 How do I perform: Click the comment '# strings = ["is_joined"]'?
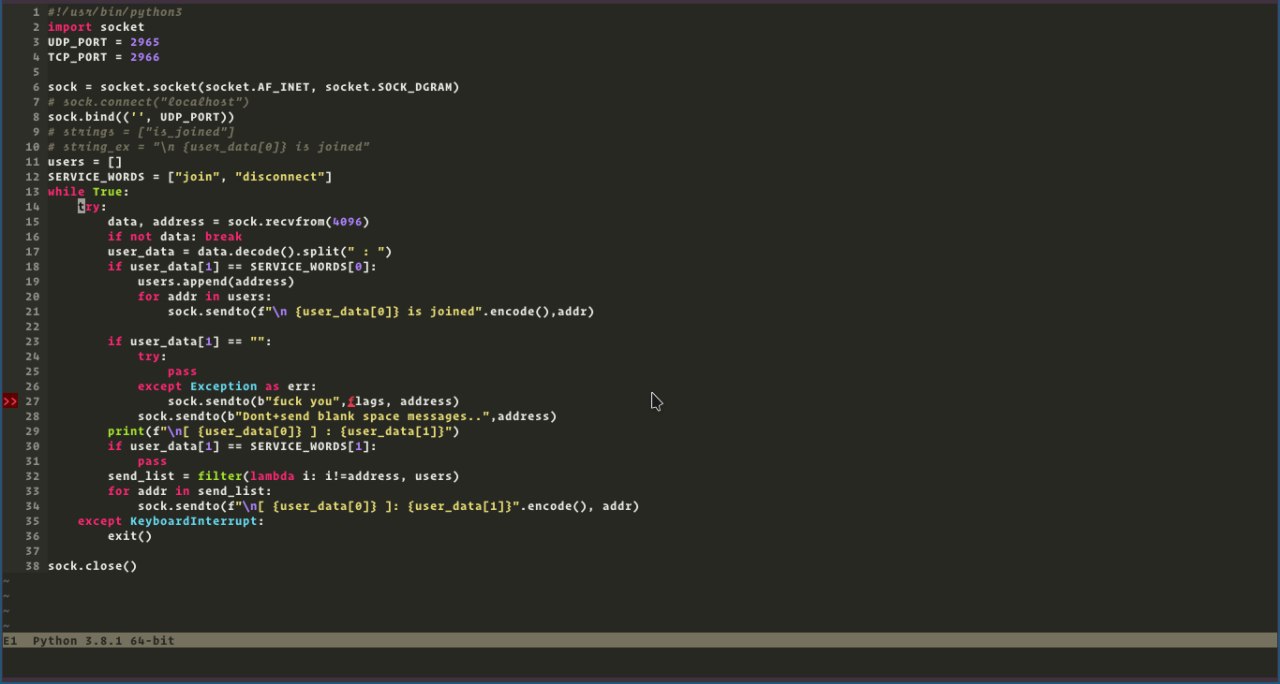[x=141, y=132]
